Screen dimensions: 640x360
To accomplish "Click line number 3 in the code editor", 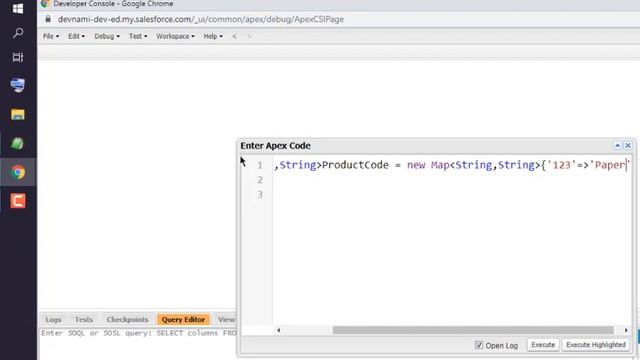I will 260,195.
